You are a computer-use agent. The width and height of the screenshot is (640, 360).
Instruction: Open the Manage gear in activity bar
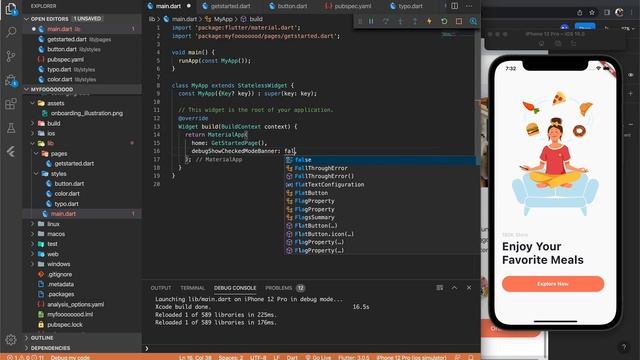[11, 339]
